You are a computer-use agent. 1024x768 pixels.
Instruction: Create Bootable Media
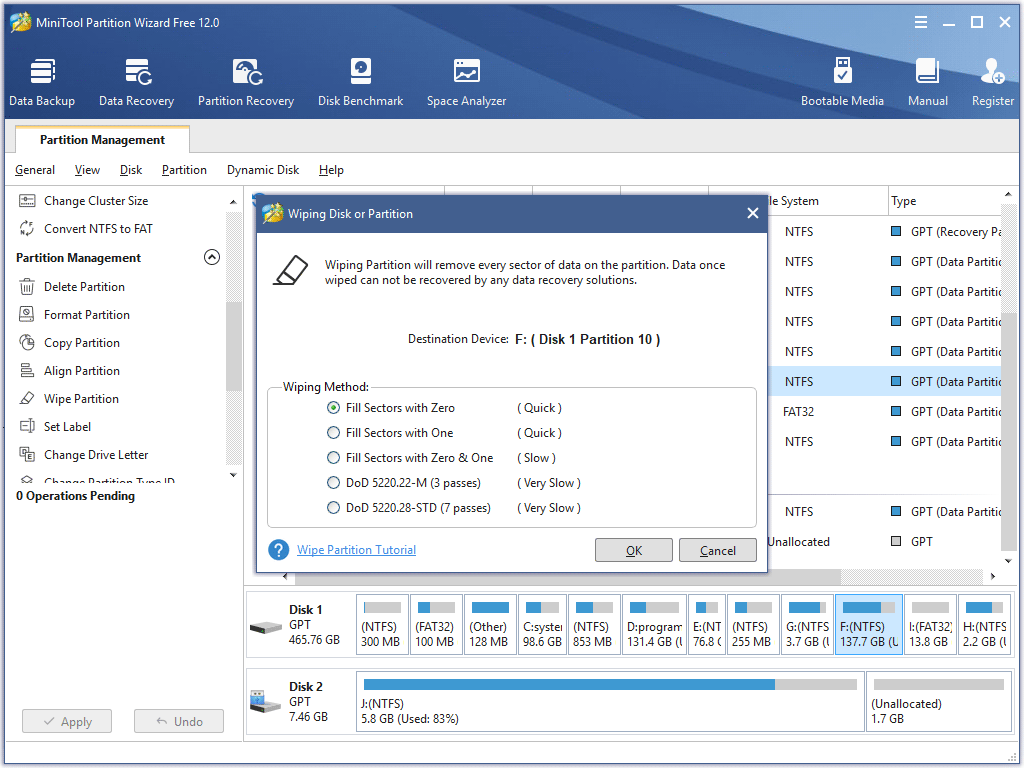pos(842,82)
